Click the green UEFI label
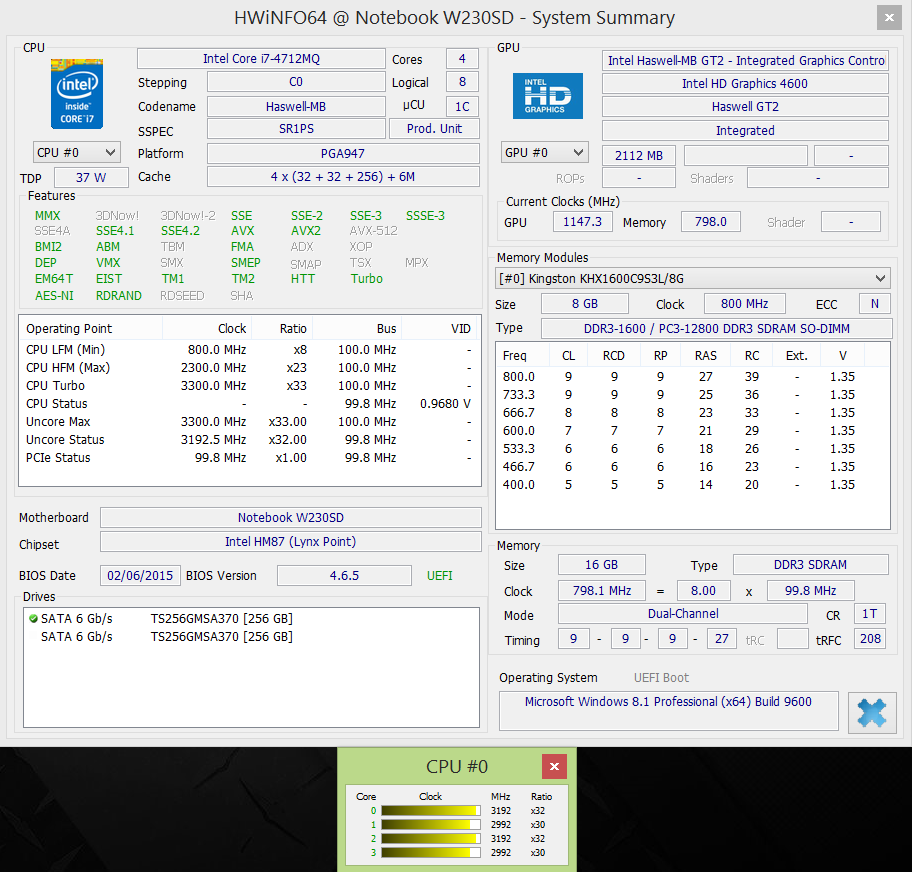 click(x=440, y=575)
